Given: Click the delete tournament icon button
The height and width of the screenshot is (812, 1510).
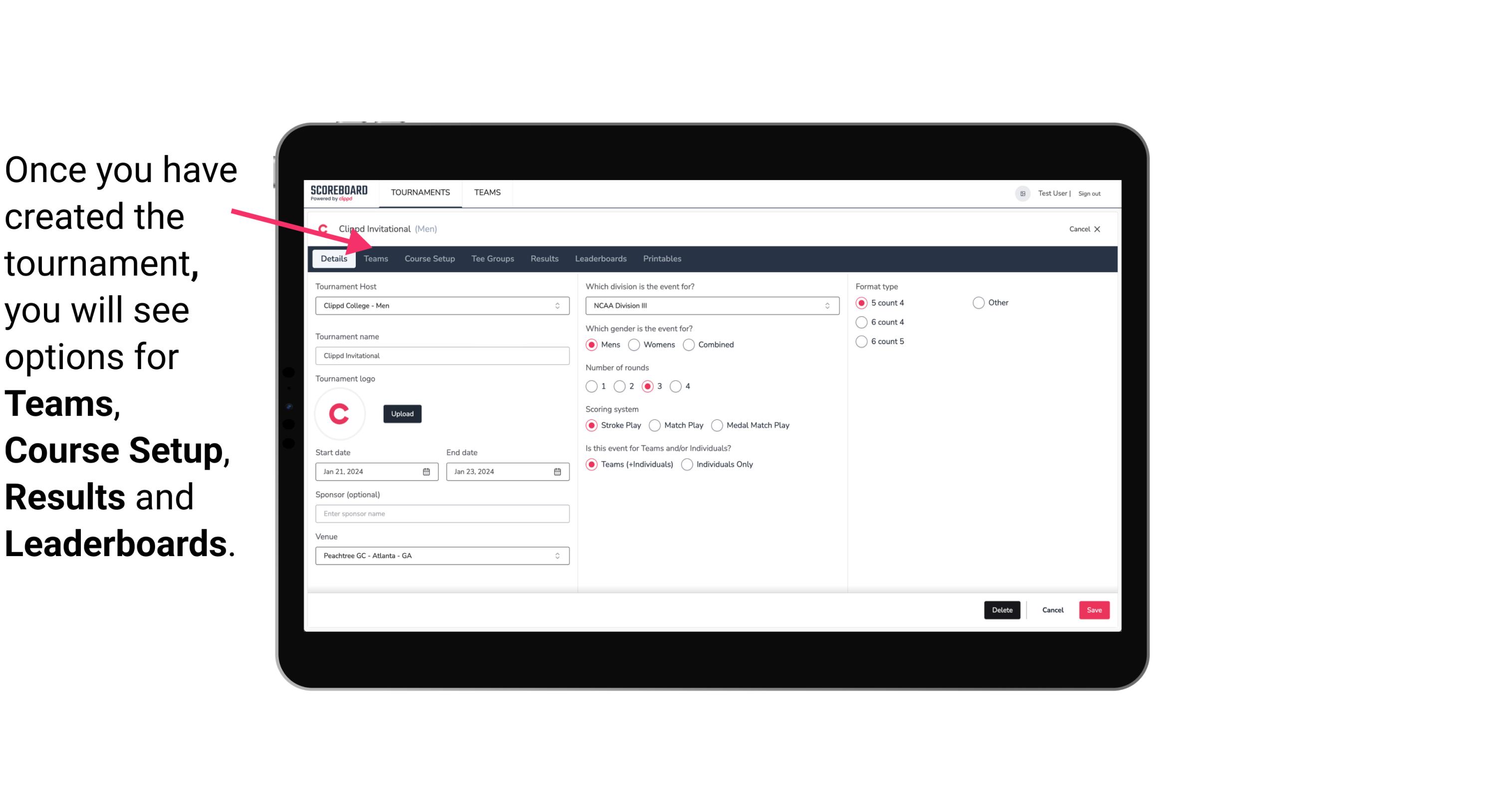Looking at the screenshot, I should pos(1001,610).
